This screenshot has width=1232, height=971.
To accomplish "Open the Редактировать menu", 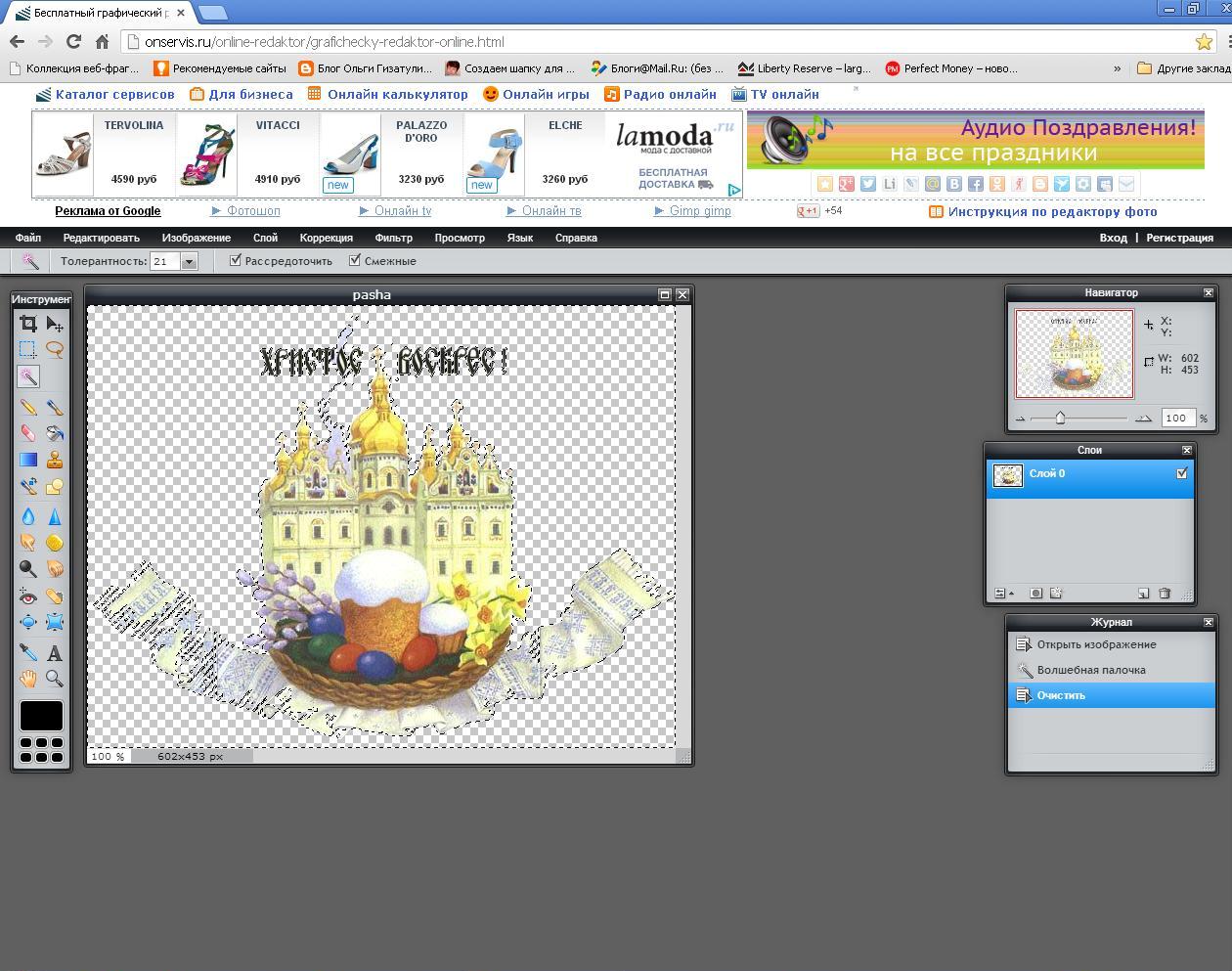I will [x=102, y=238].
